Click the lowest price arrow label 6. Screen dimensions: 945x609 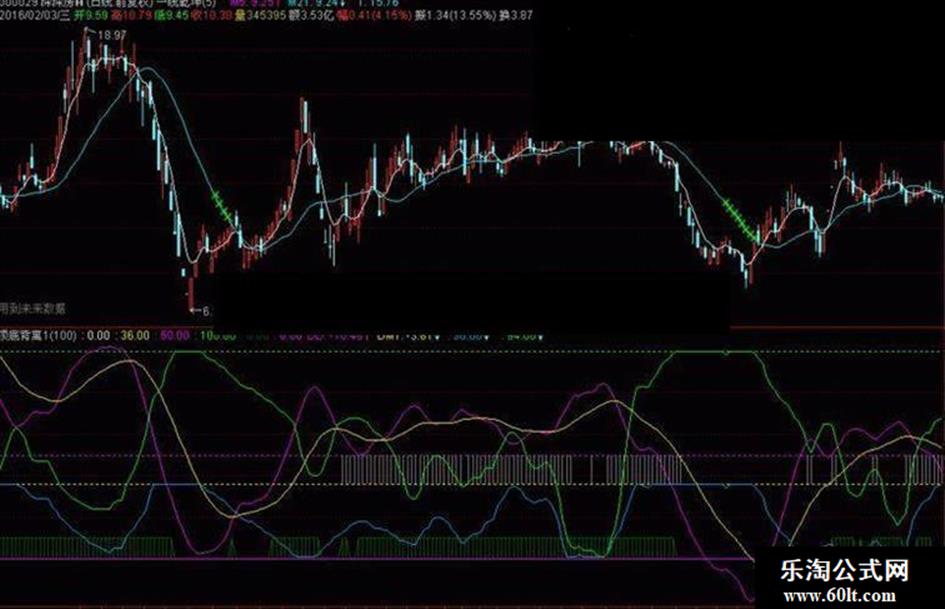(201, 311)
